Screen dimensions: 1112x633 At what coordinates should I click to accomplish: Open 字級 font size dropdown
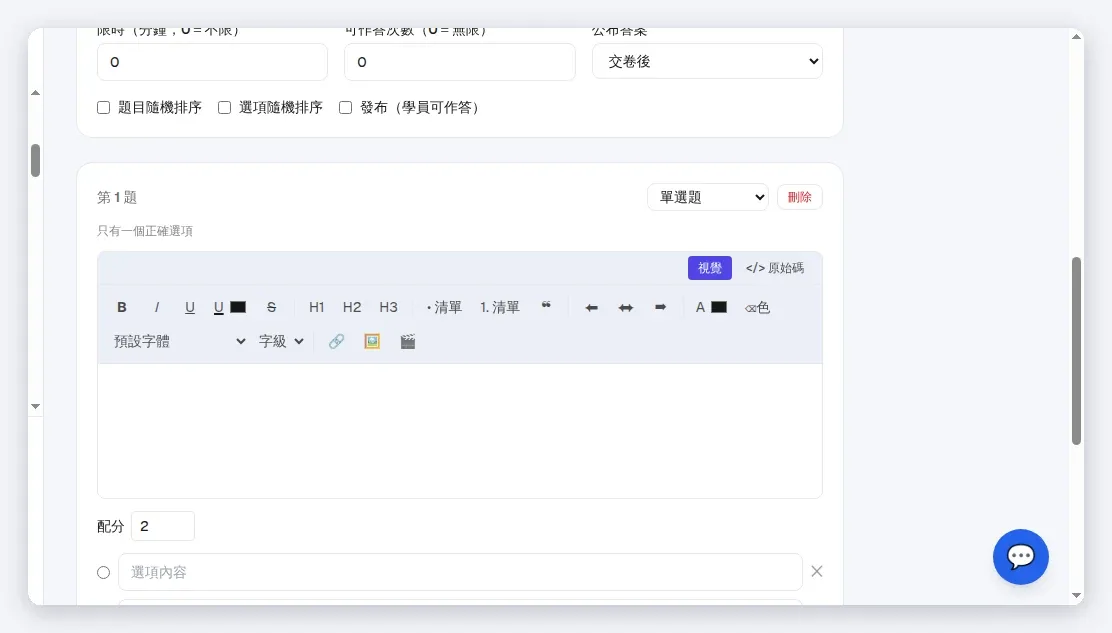click(281, 341)
